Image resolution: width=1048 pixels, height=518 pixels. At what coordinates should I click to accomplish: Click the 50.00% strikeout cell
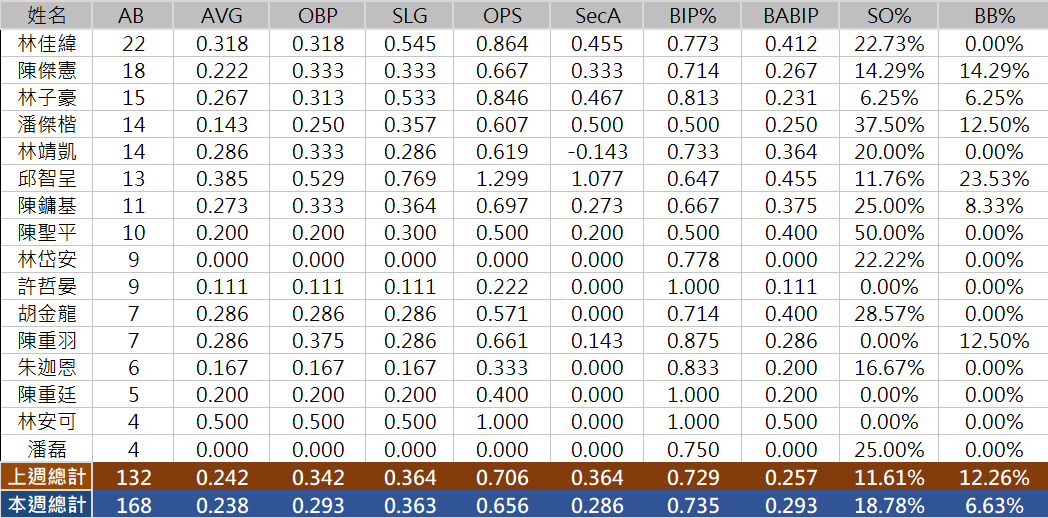[889, 233]
